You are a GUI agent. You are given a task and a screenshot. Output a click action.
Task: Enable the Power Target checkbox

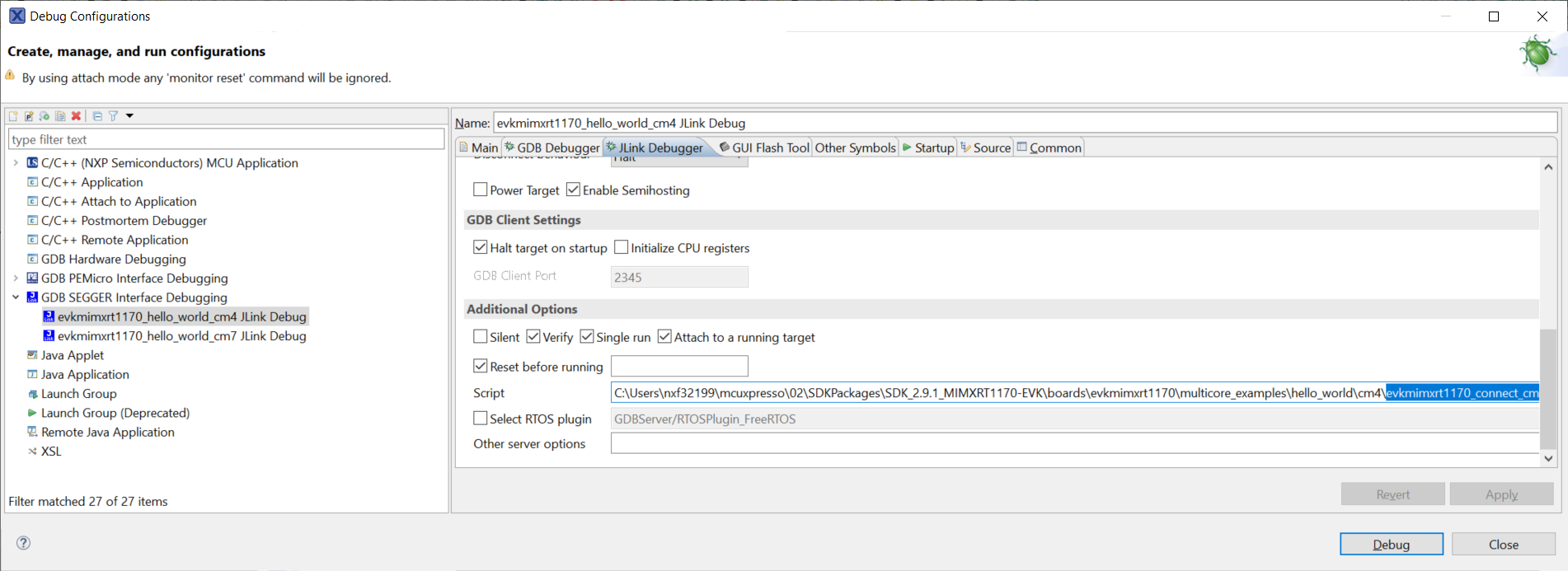[x=481, y=190]
